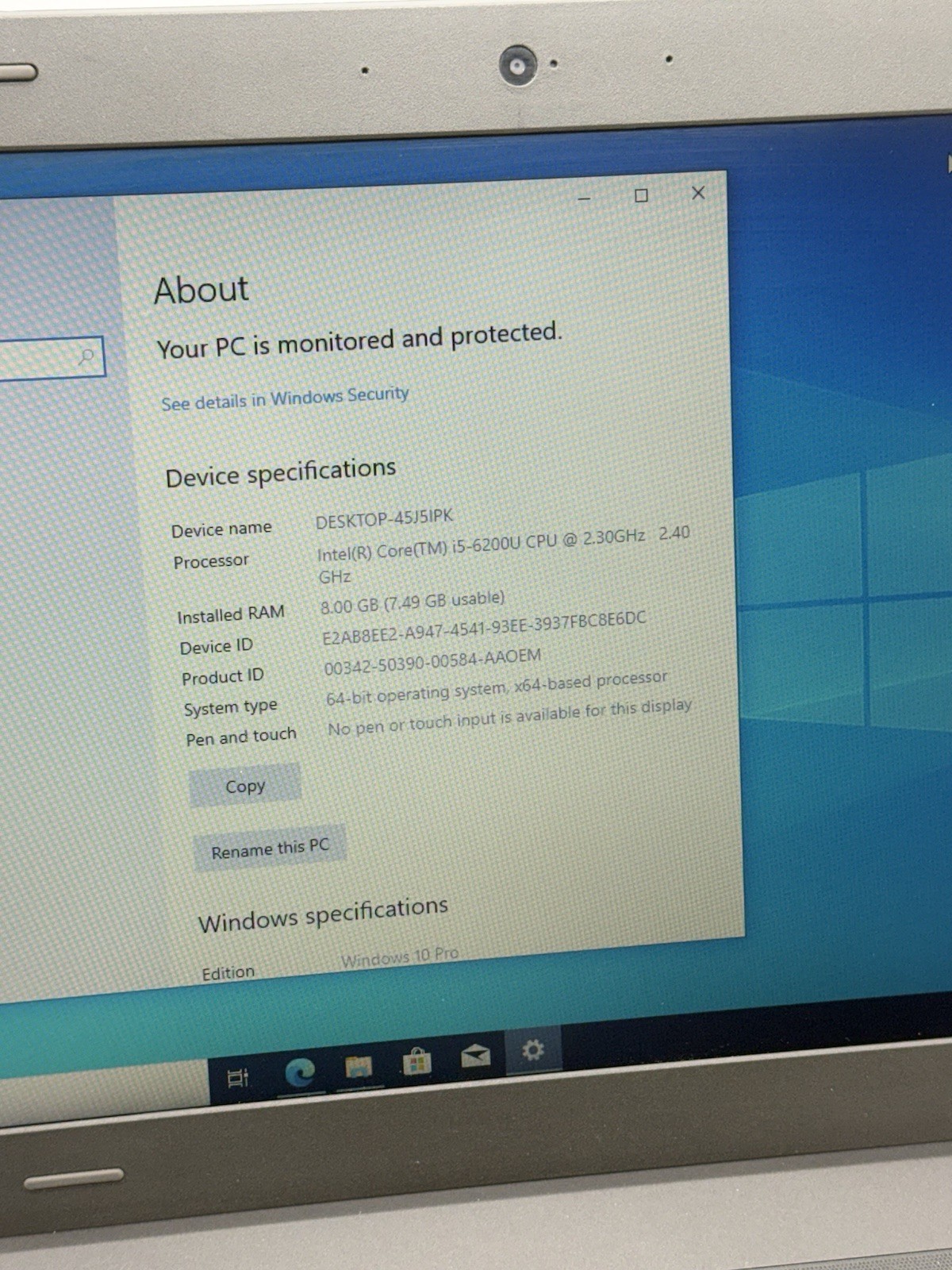
Task: Minimize the Settings window
Action: click(585, 198)
